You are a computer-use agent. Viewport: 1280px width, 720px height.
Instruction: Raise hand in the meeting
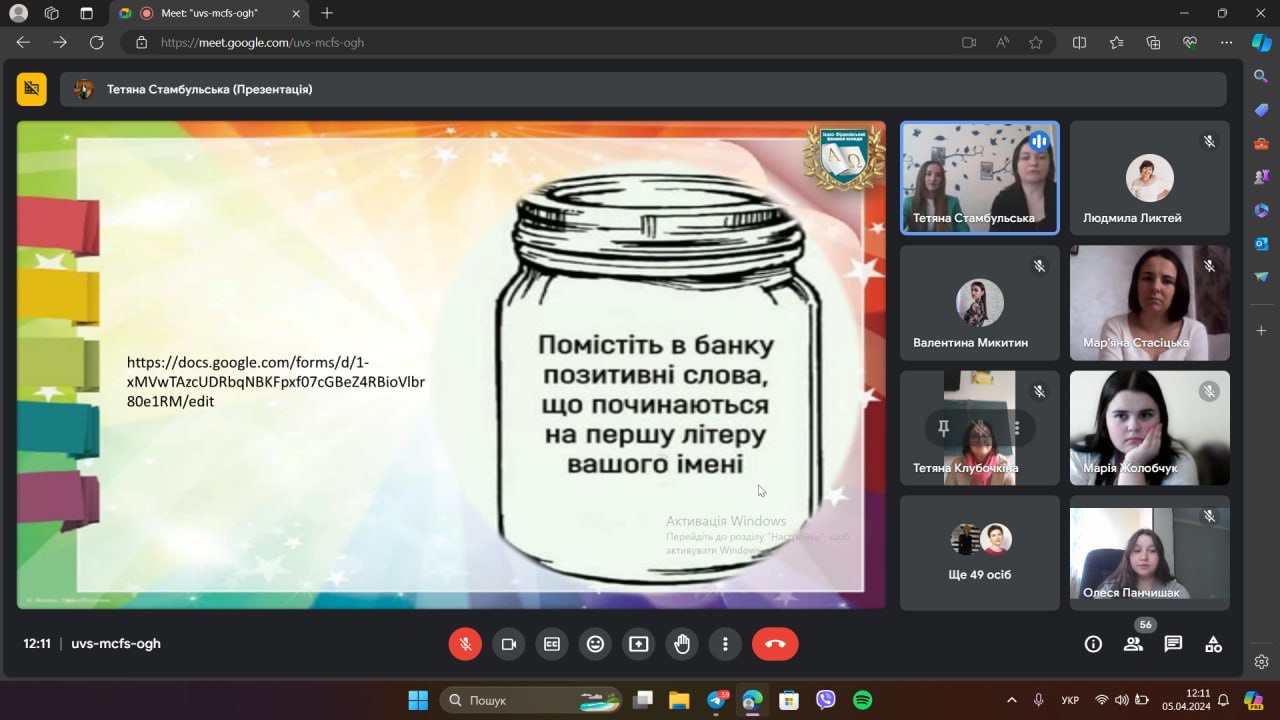click(682, 644)
